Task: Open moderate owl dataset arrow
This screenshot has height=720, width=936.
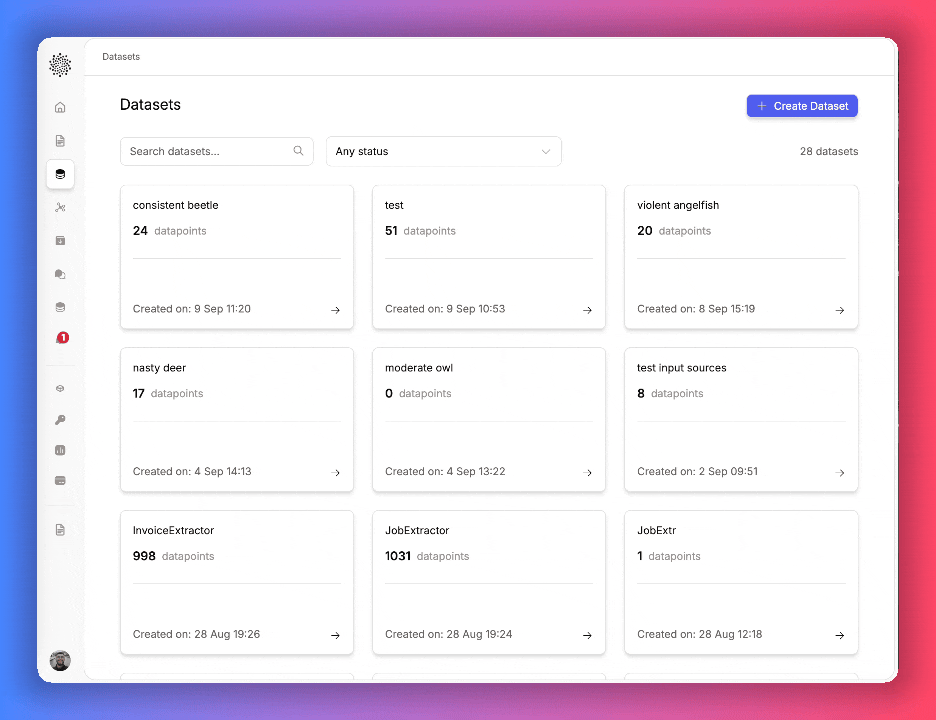Action: point(587,472)
